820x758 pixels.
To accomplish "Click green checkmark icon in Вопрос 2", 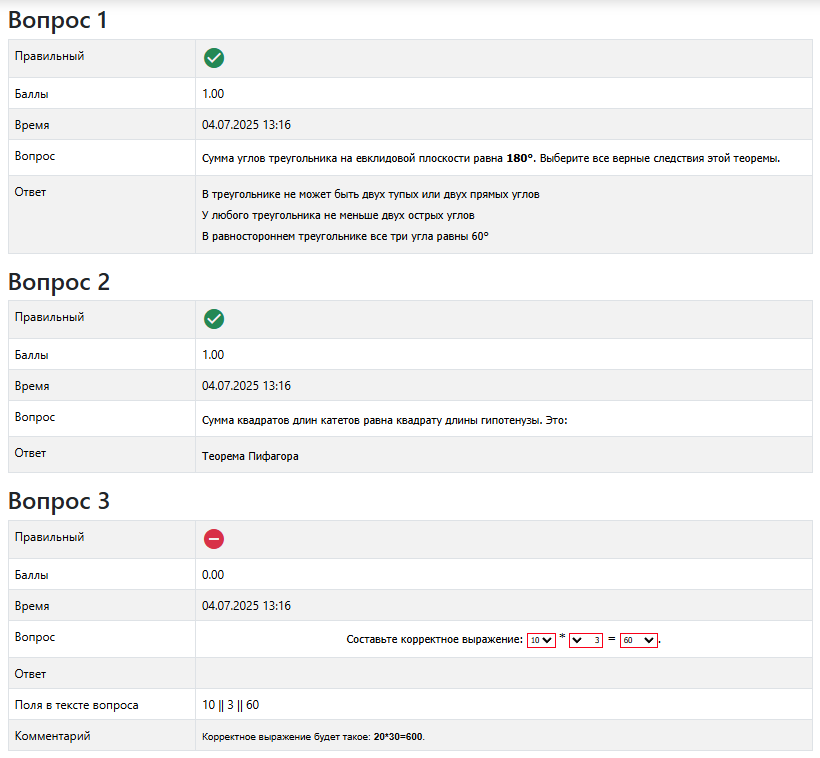I will [x=213, y=319].
